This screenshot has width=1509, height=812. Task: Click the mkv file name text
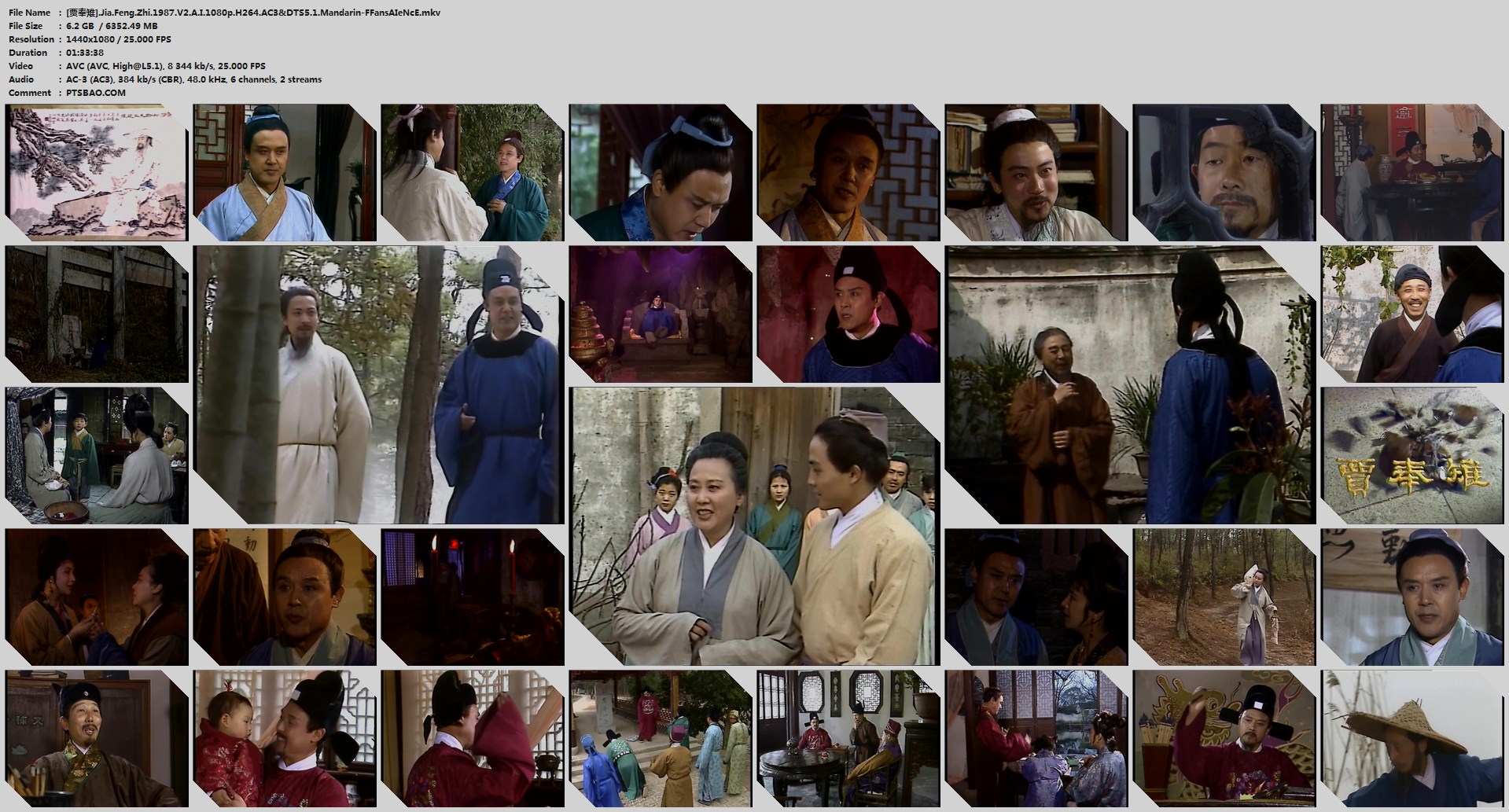tap(253, 13)
